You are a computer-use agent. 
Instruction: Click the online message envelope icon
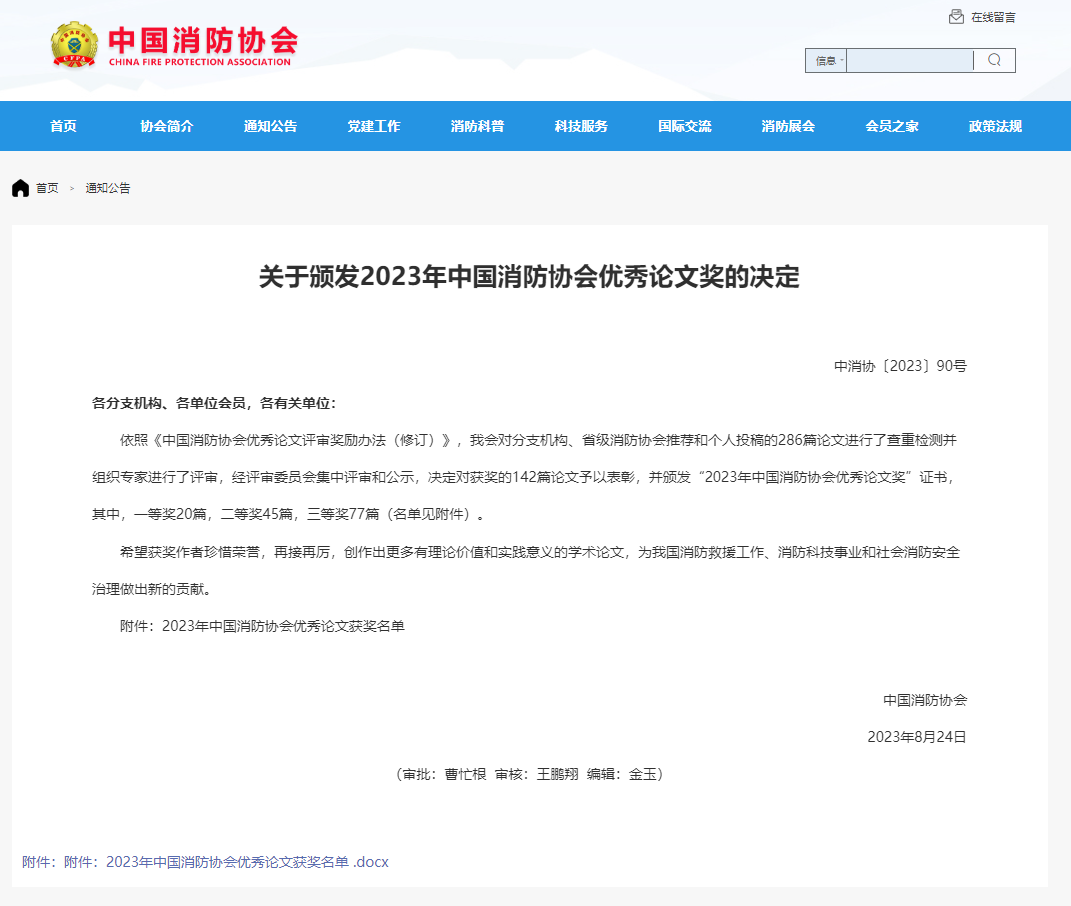click(956, 16)
